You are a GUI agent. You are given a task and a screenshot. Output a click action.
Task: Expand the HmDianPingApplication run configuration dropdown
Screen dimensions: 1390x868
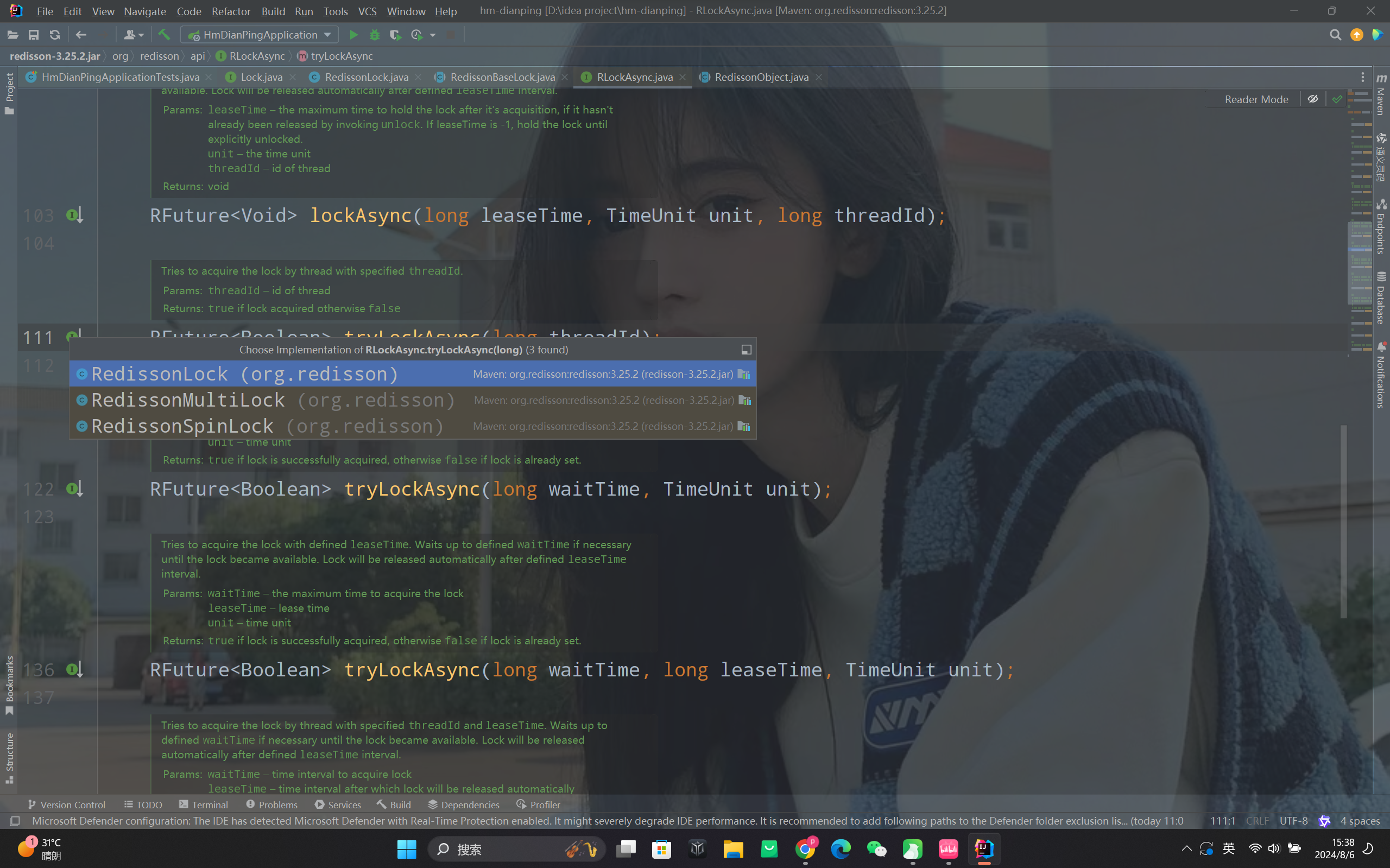tap(327, 35)
